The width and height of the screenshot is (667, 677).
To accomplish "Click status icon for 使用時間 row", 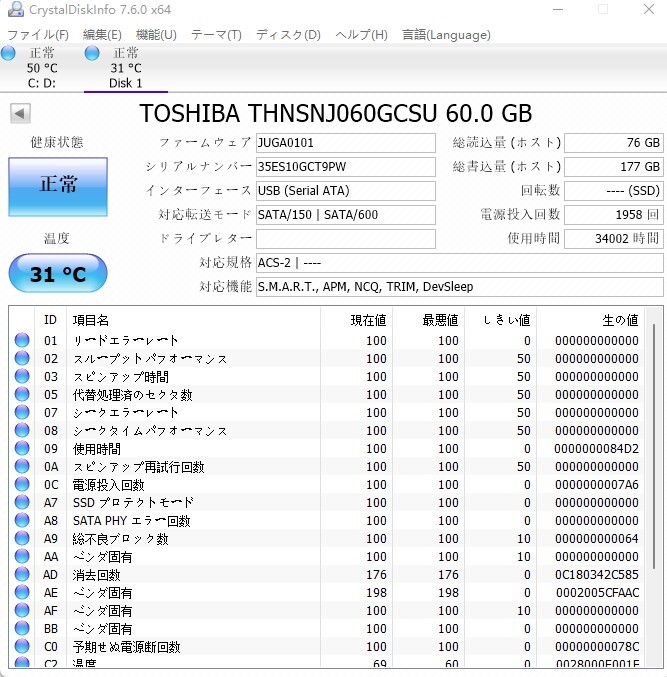I will [x=22, y=449].
